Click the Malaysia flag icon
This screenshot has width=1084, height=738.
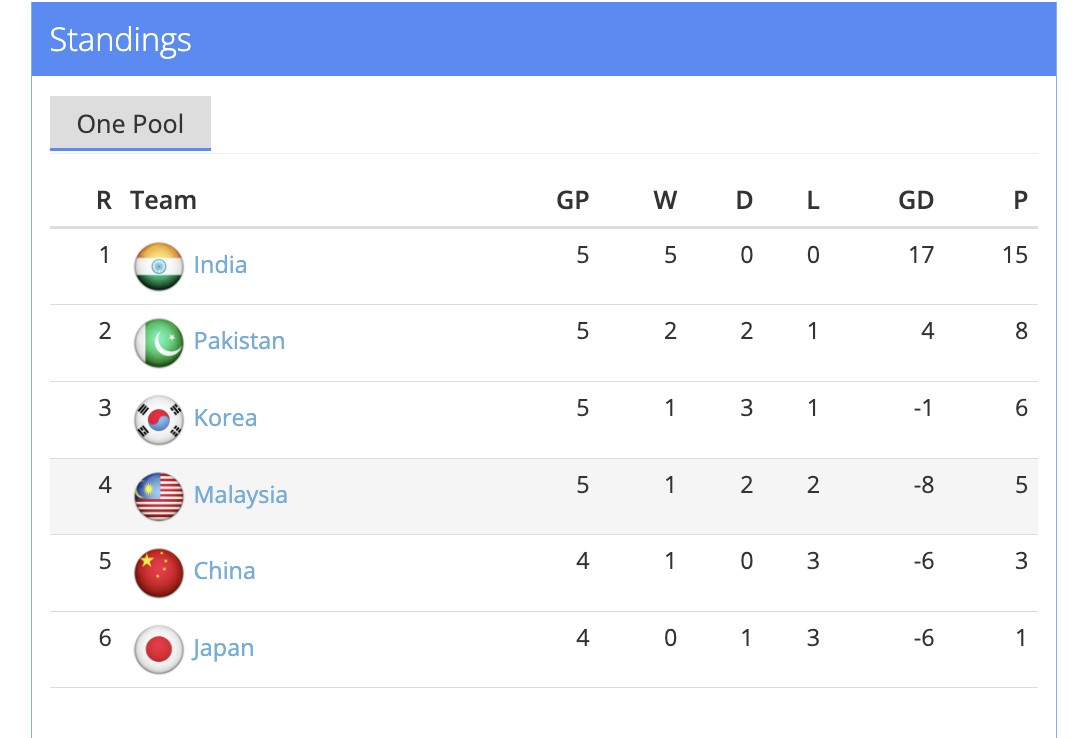pyautogui.click(x=159, y=497)
